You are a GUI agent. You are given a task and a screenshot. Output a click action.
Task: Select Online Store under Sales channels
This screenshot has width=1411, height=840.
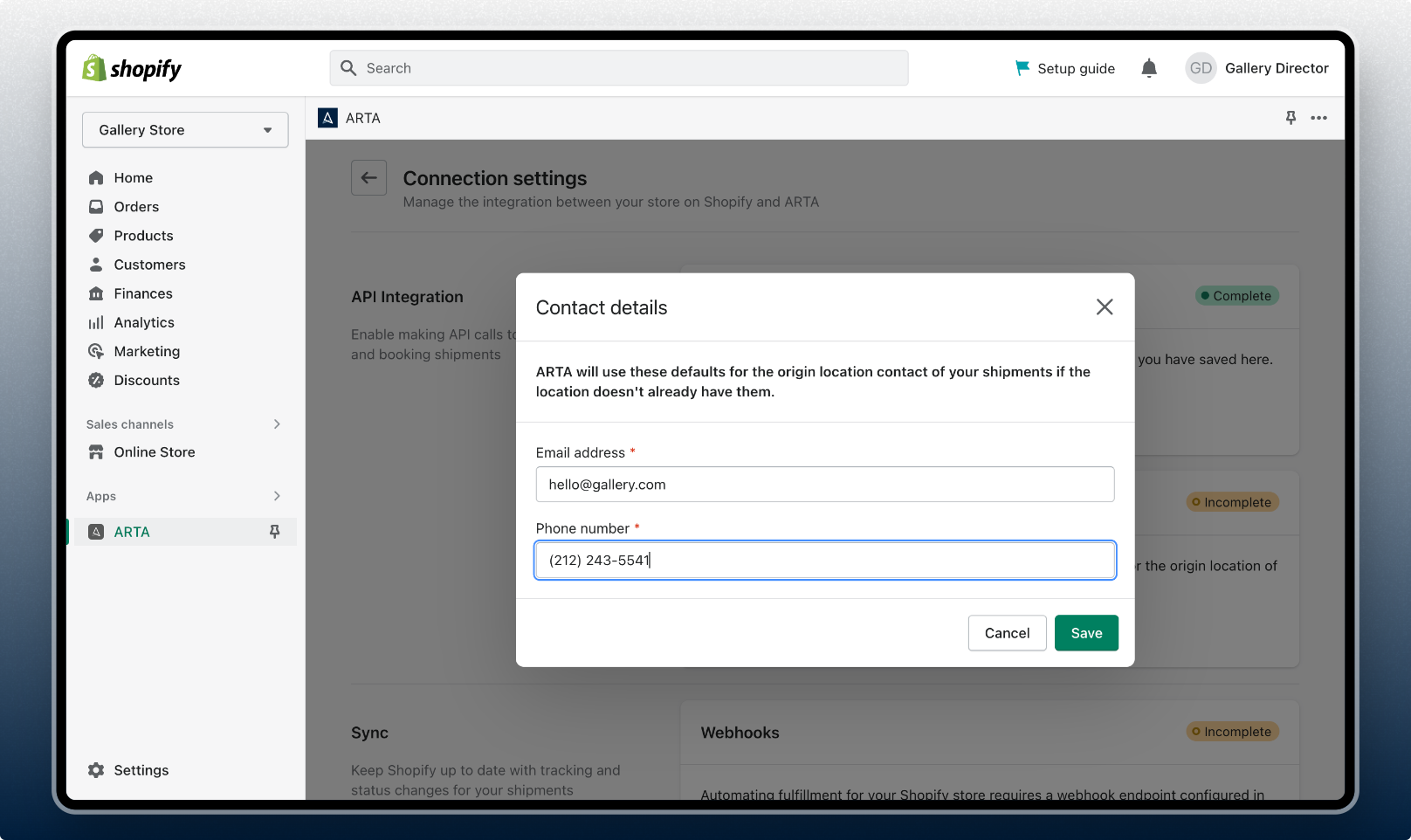coord(154,451)
